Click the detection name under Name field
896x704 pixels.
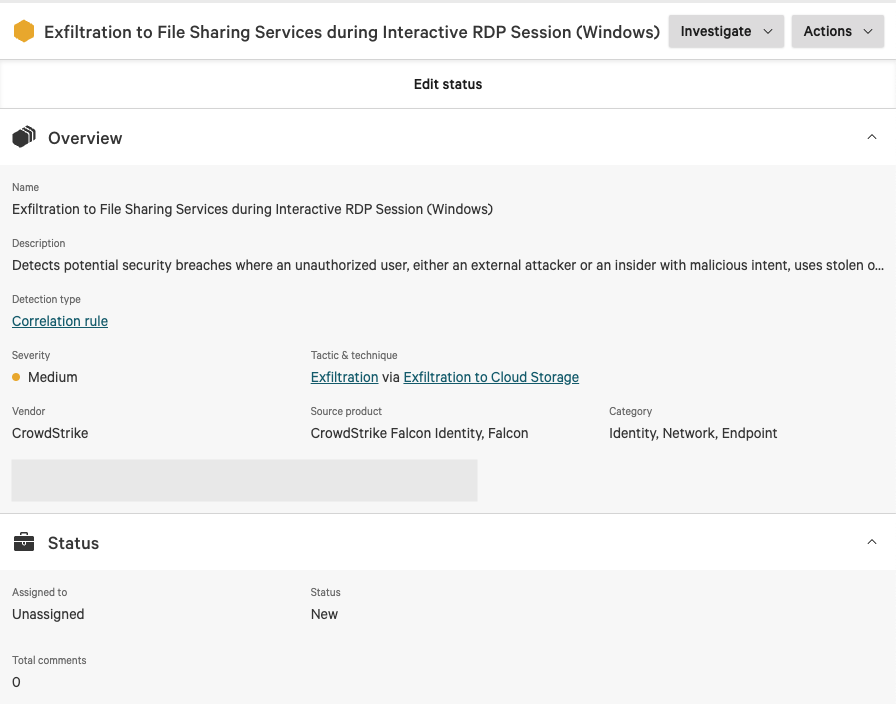pyautogui.click(x=253, y=209)
